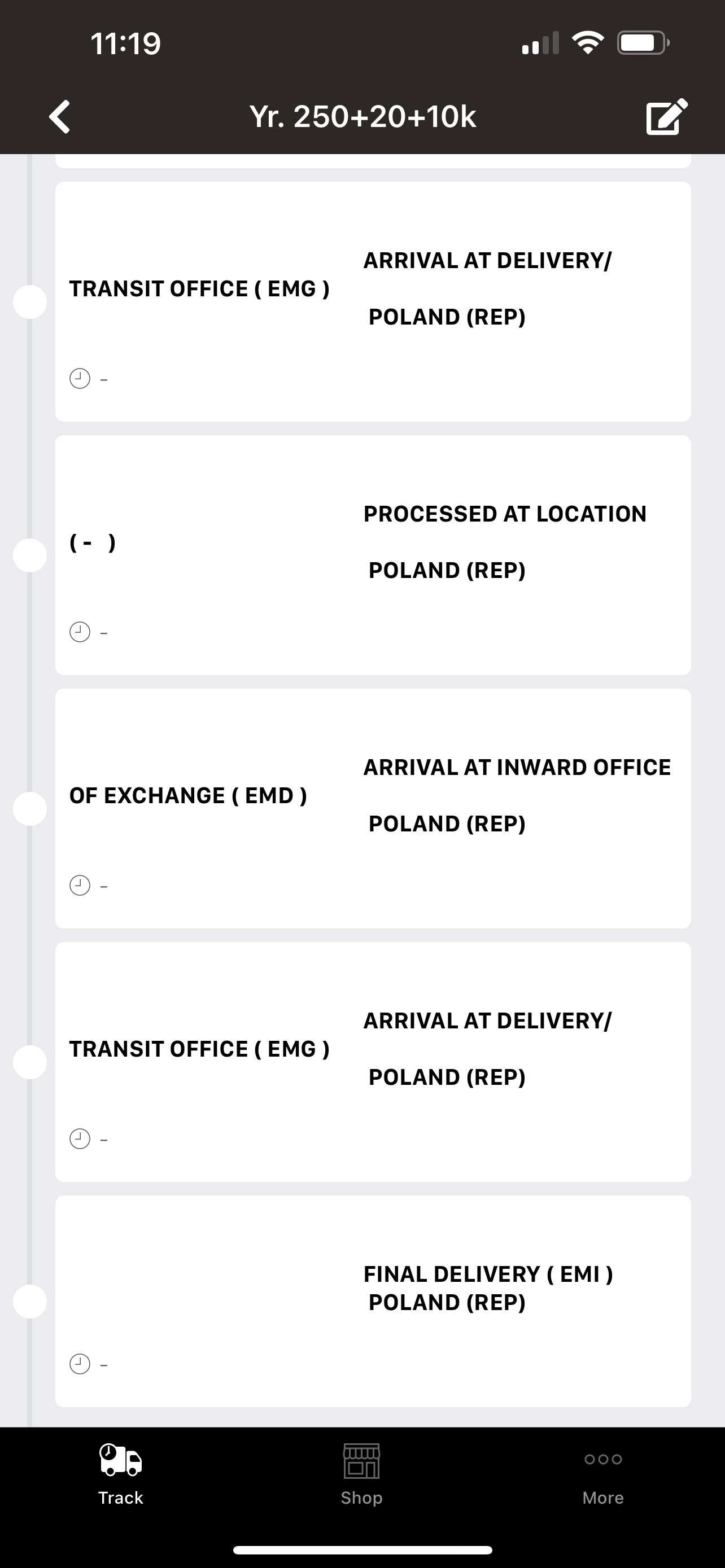Open the Shop storefront icon
The height and width of the screenshot is (1568, 725).
point(361,1460)
